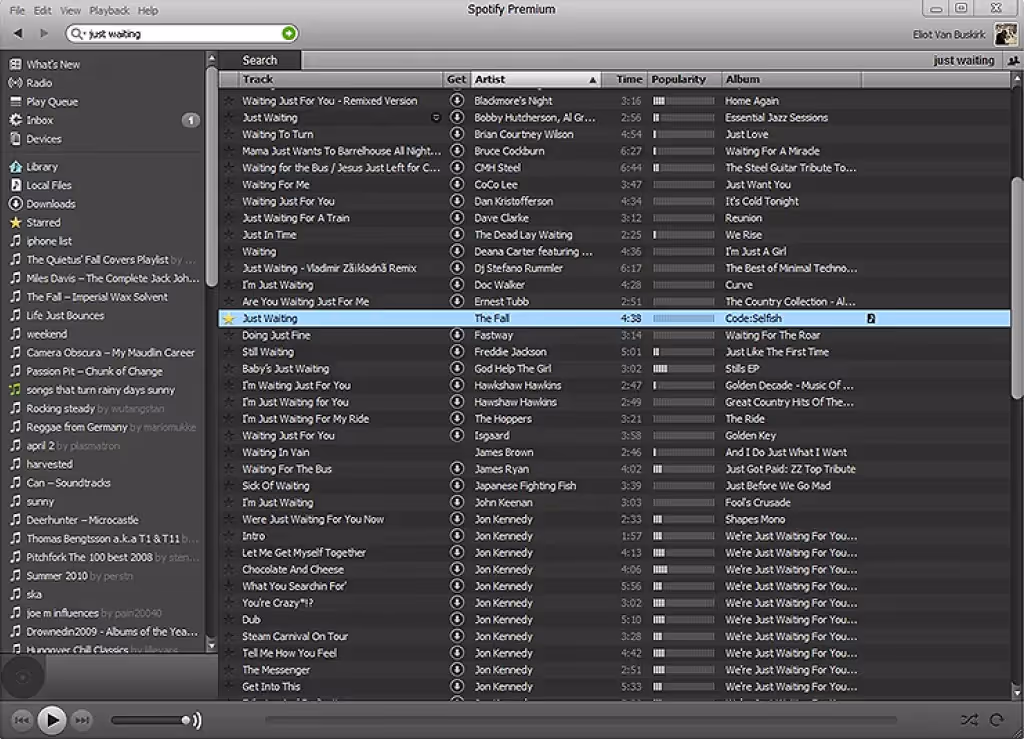The width and height of the screenshot is (1024, 739).
Task: Star the track Doing Just Fine
Action: point(228,334)
